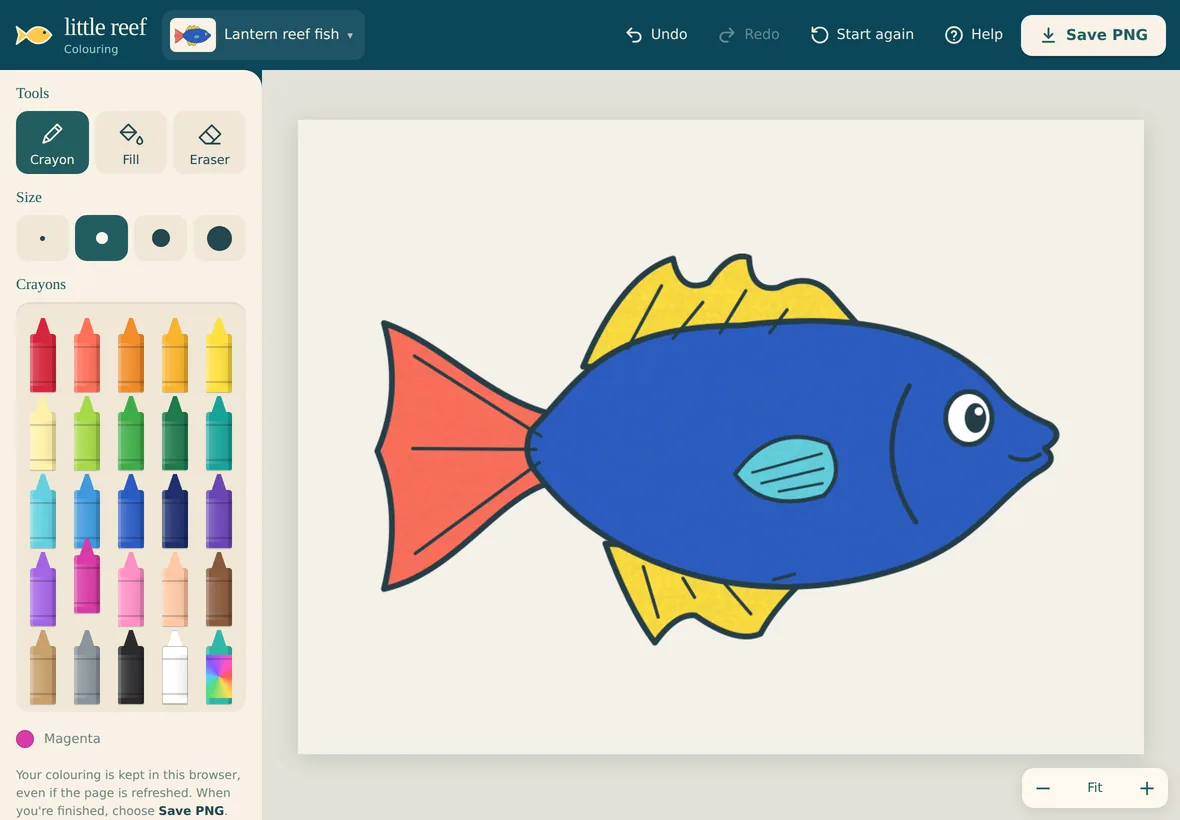Viewport: 1180px width, 820px height.
Task: Pick the medium green crayon
Action: 131,433
